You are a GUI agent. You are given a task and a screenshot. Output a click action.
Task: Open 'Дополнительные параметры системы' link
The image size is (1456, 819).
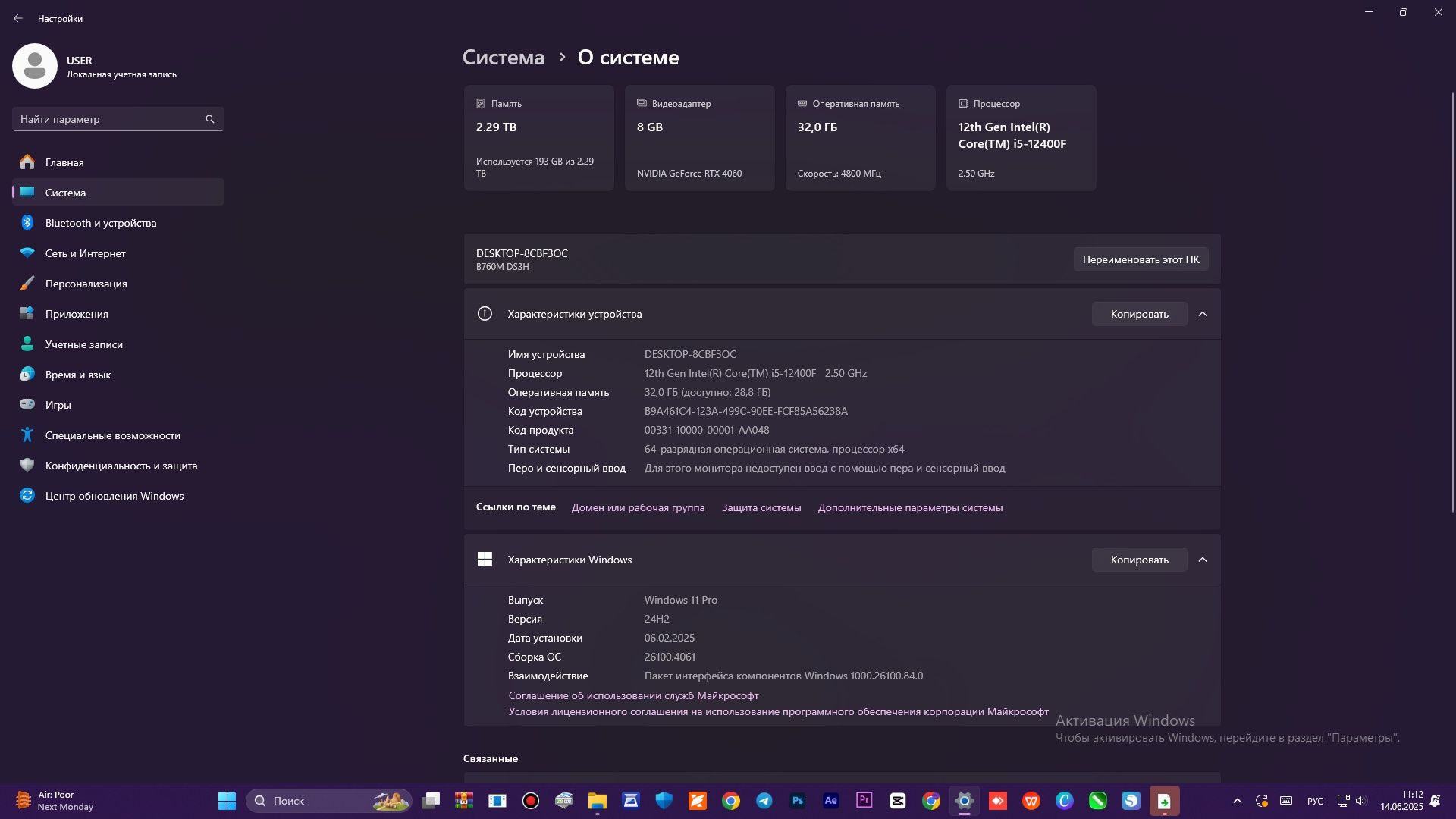coord(910,507)
